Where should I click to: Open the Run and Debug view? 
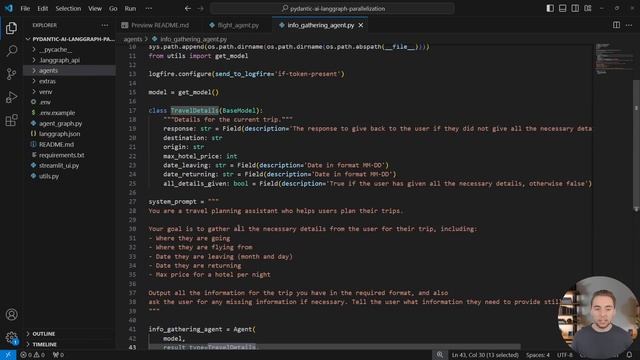point(11,97)
